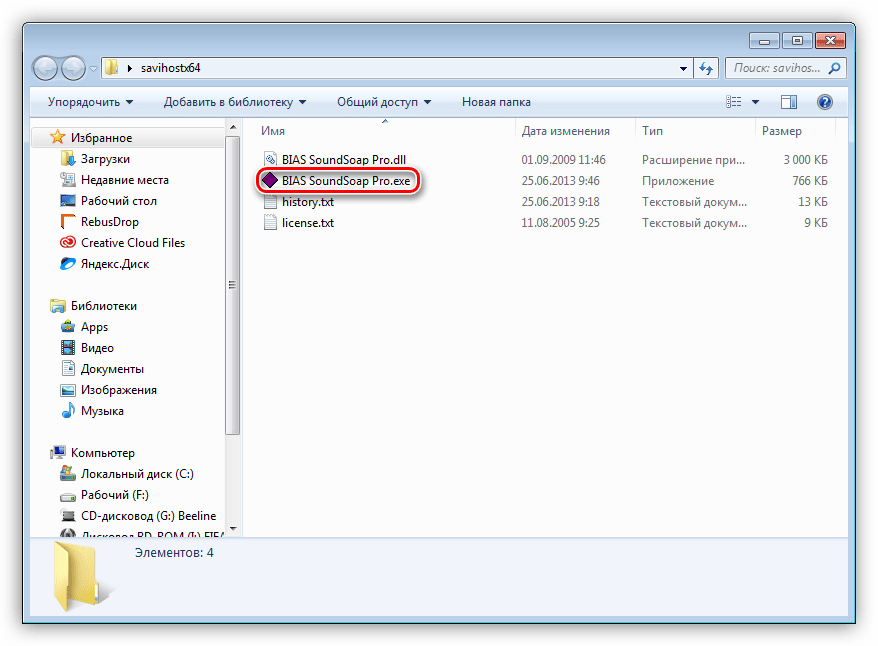
Task: Click the Видео film icon
Action: (68, 348)
